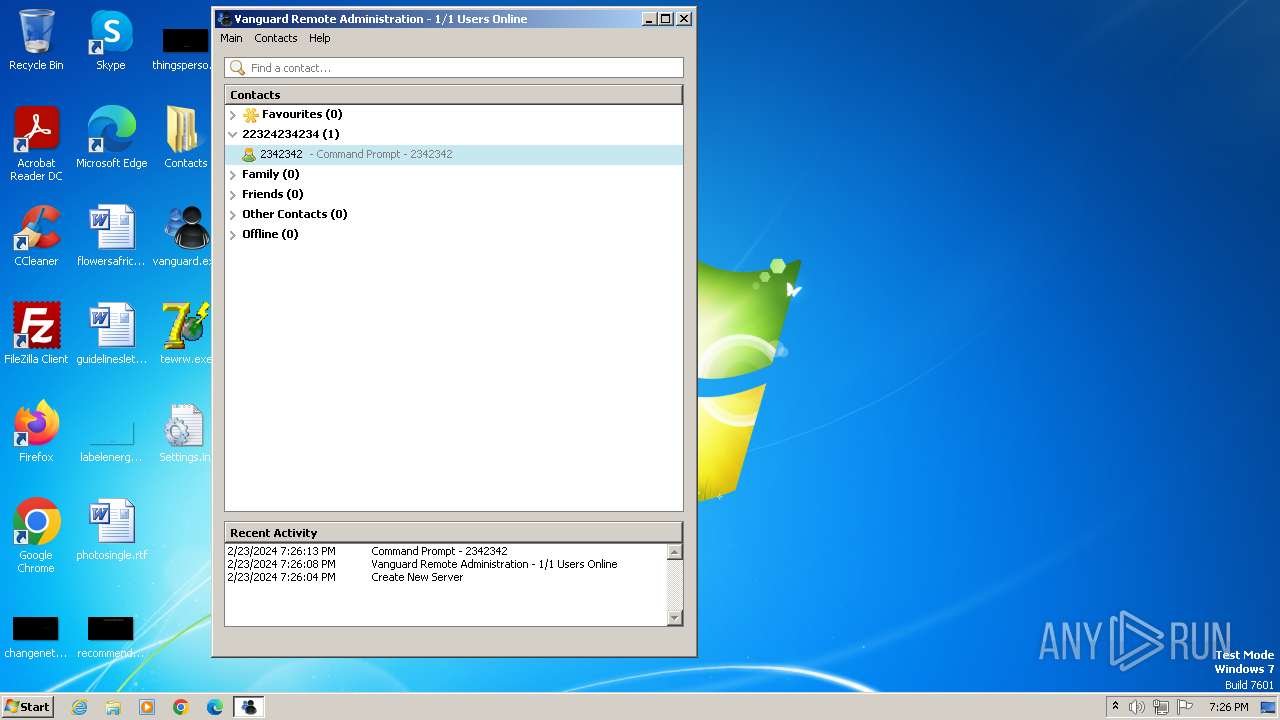Viewport: 1280px width, 720px height.
Task: Click the Find a contact search field
Action: [x=454, y=68]
